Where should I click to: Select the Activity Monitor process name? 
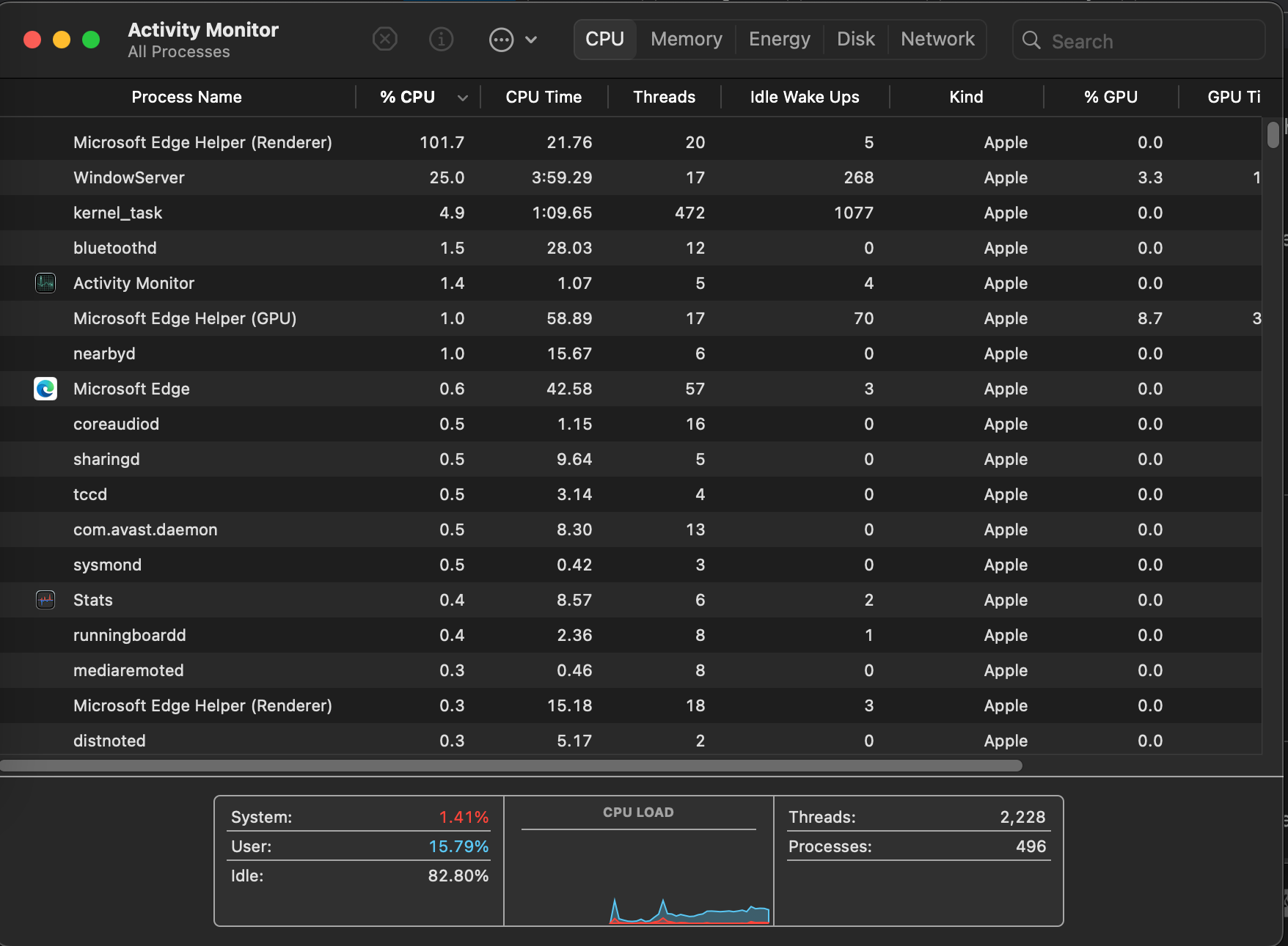pyautogui.click(x=133, y=283)
